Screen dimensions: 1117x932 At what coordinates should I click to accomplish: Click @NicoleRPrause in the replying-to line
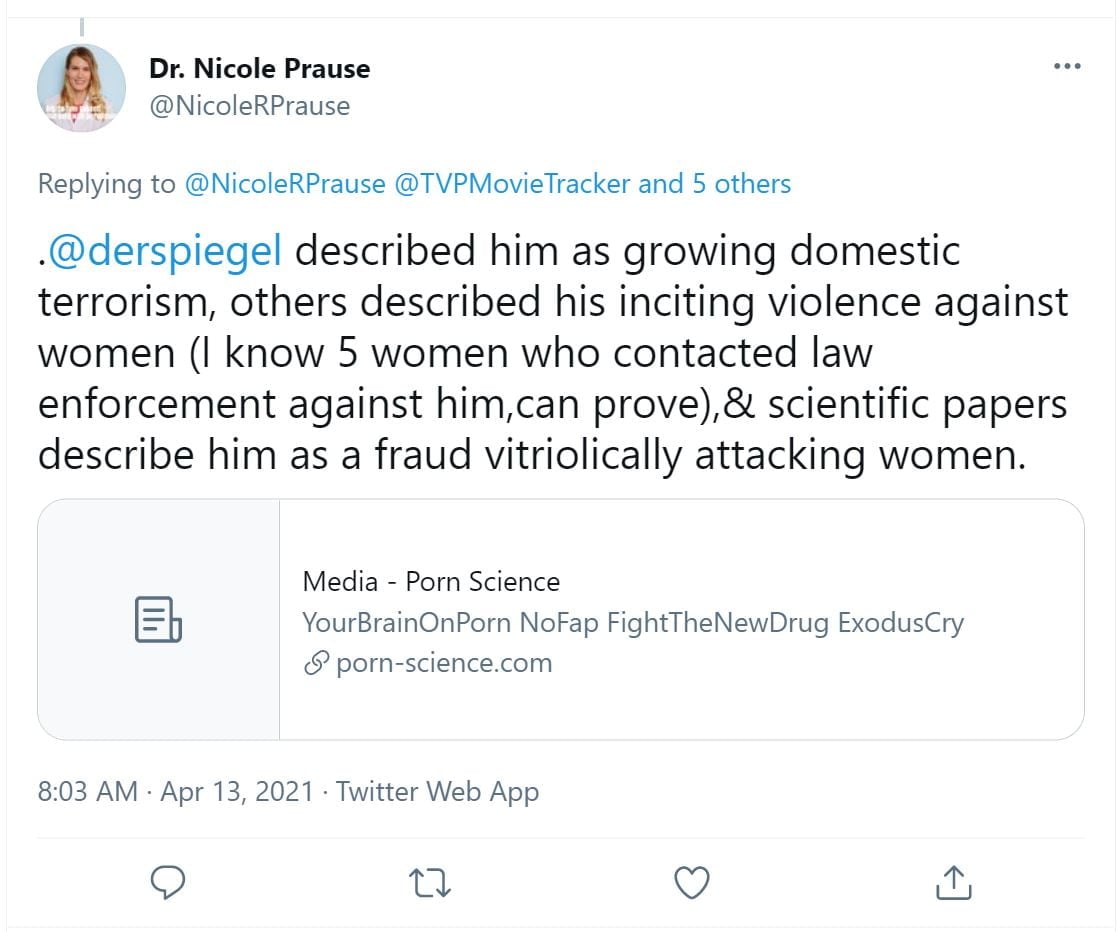point(285,184)
